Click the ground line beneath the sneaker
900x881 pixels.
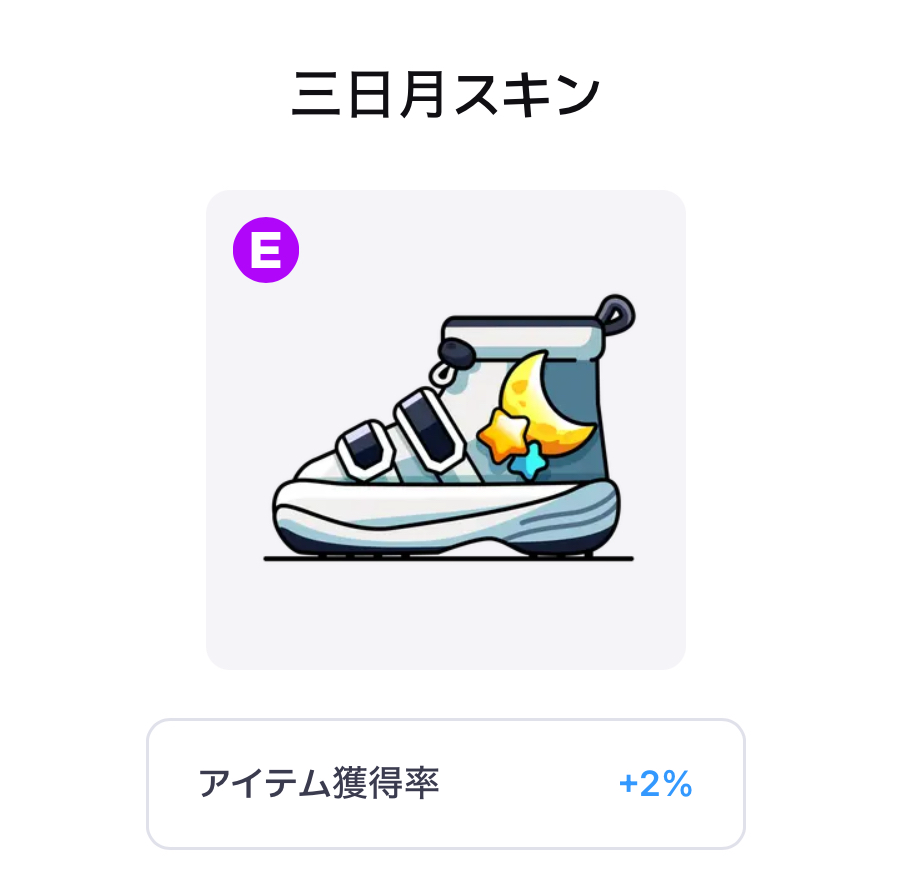pyautogui.click(x=448, y=558)
